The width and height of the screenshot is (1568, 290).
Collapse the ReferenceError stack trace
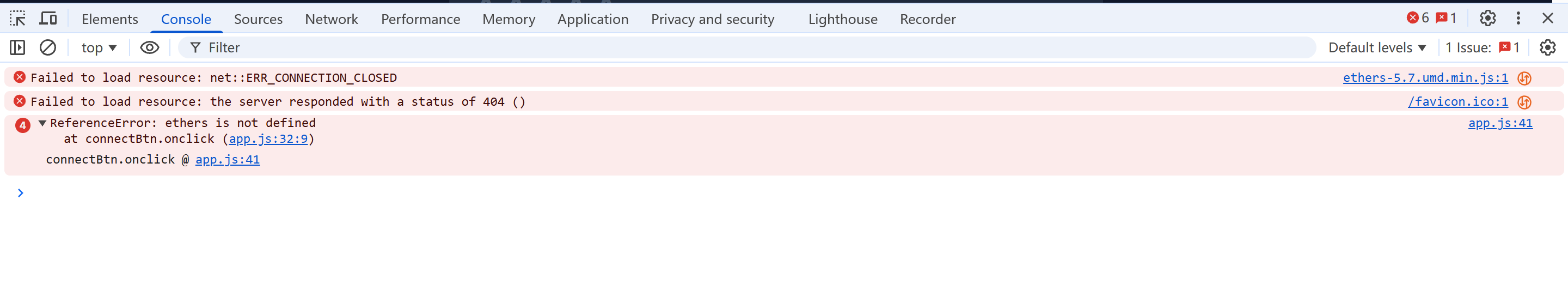pos(42,123)
